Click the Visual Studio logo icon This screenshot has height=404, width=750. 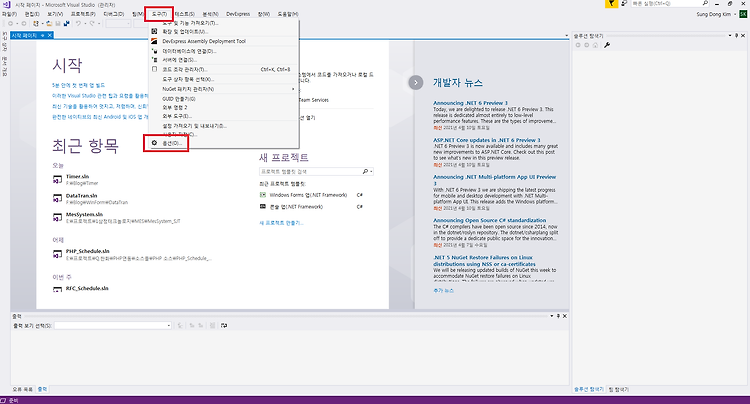pos(6,4)
